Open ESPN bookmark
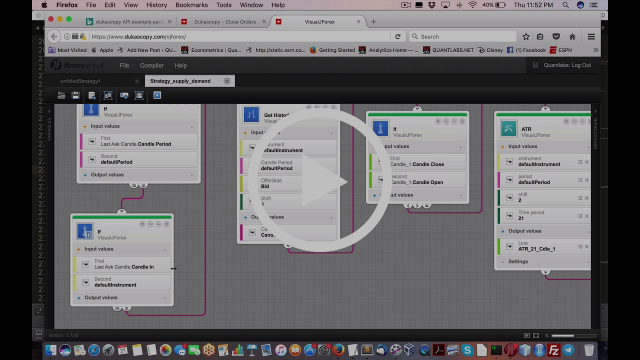Viewport: 640px width, 360px height. click(x=561, y=50)
